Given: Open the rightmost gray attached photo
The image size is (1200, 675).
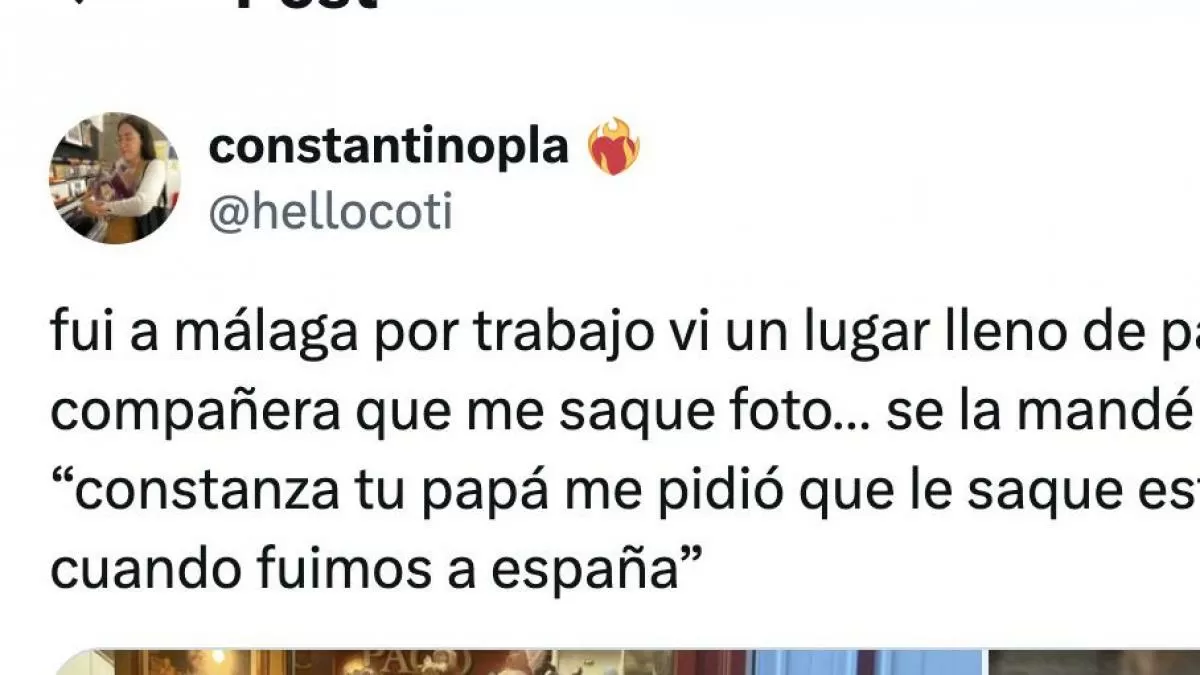Looking at the screenshot, I should point(1092,663).
